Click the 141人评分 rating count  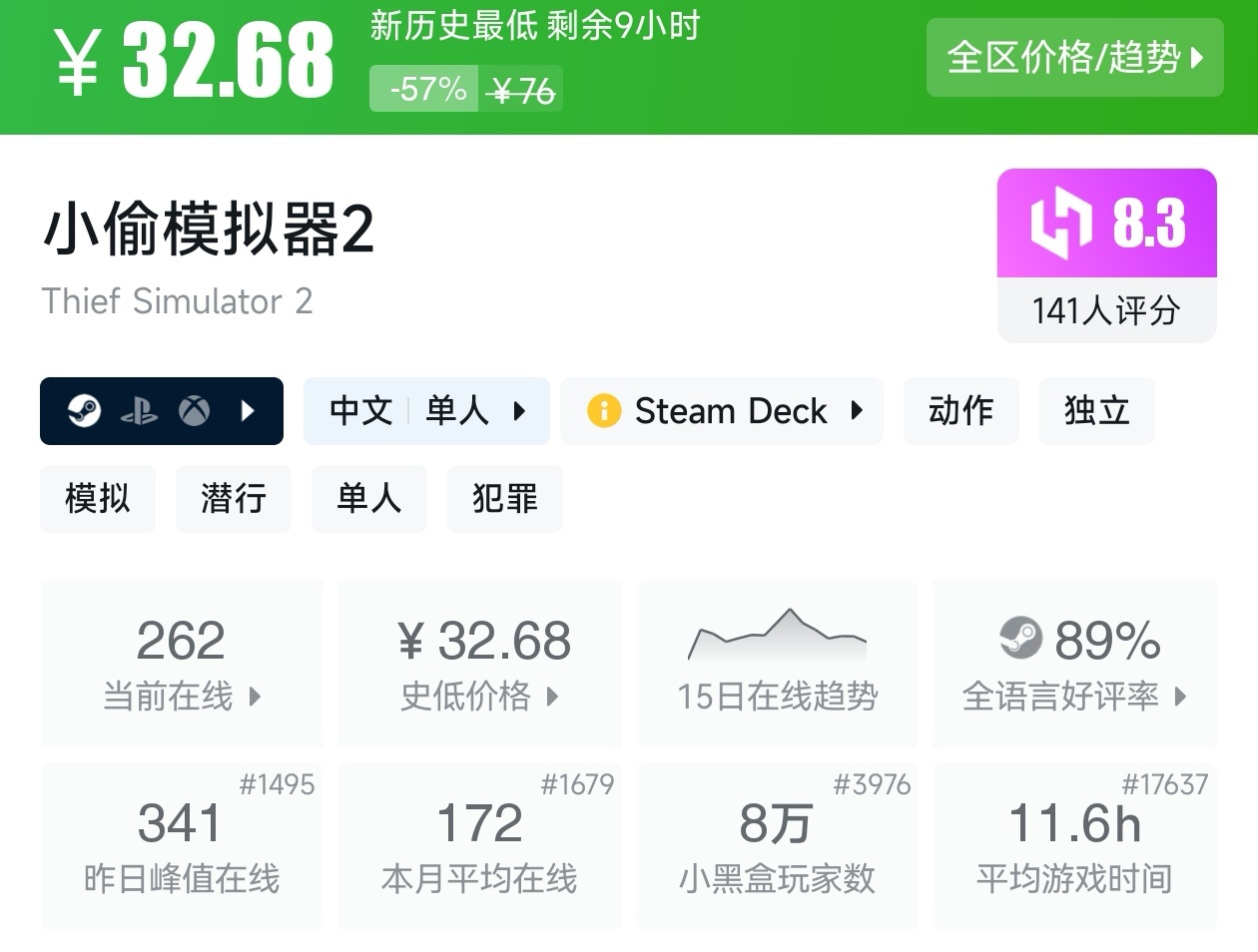click(x=1106, y=310)
